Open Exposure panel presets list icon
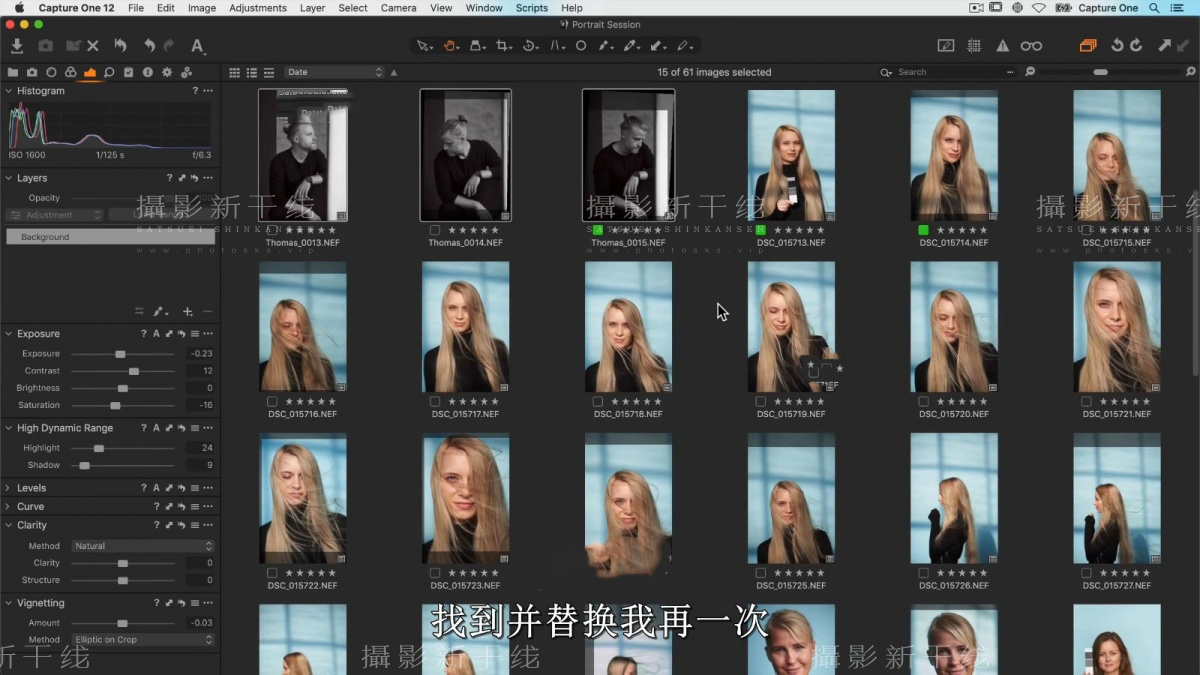This screenshot has height=675, width=1200. pyautogui.click(x=194, y=334)
